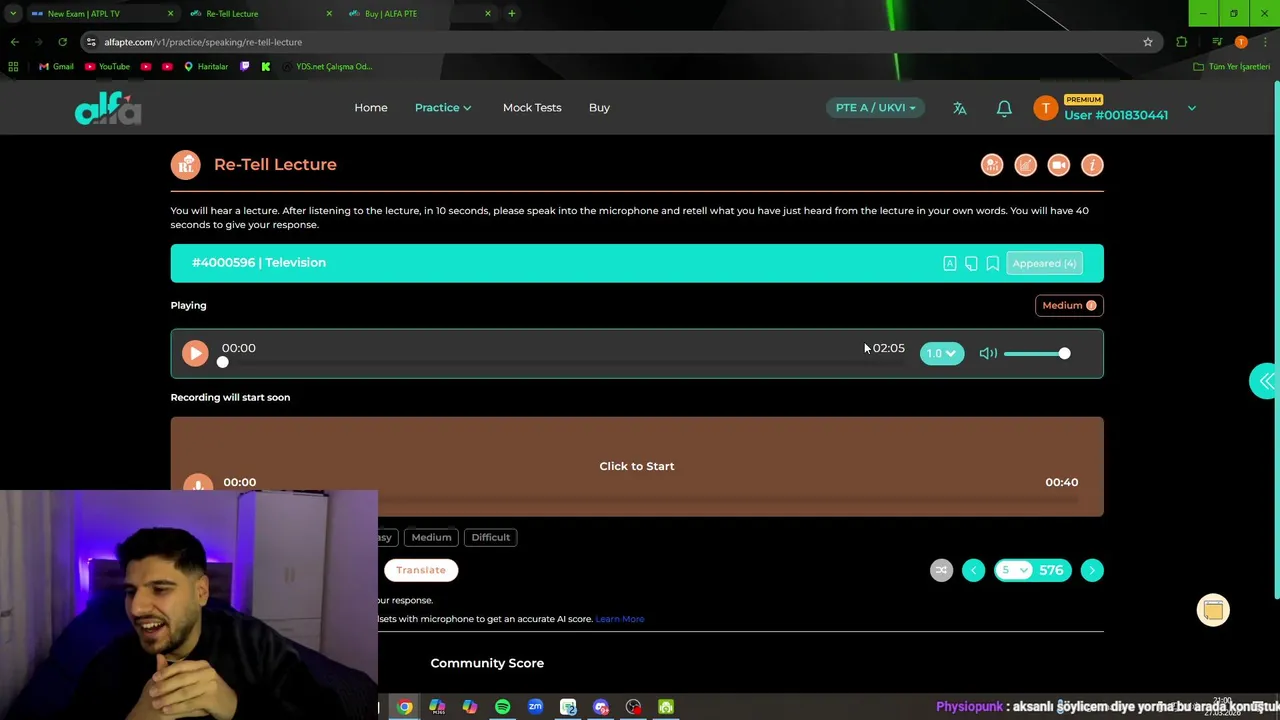Screen dimensions: 1280x720
Task: Click the address bar URL
Action: [203, 42]
